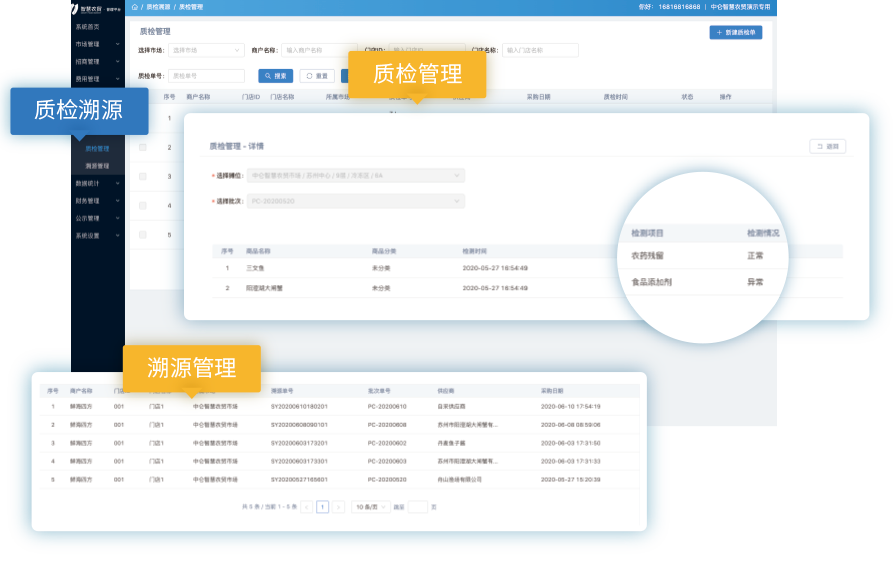Screen dimensions: 894x570
Task: Tick the checkbox for row 3
Action: coord(143,176)
